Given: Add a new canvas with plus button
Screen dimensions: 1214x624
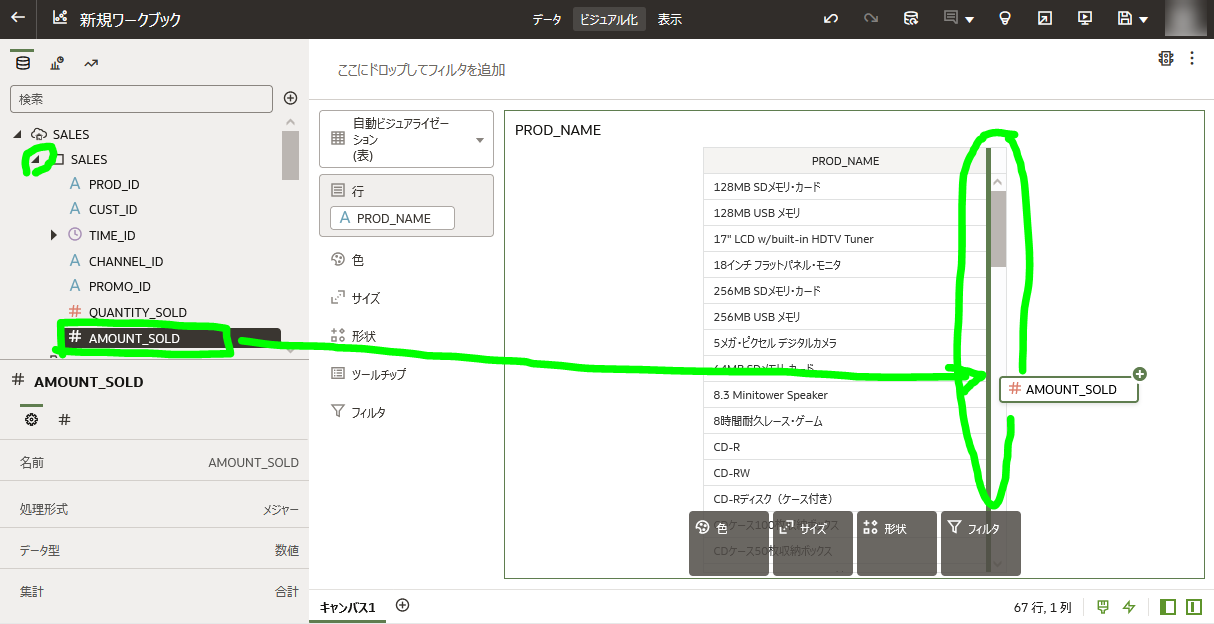Looking at the screenshot, I should (402, 606).
